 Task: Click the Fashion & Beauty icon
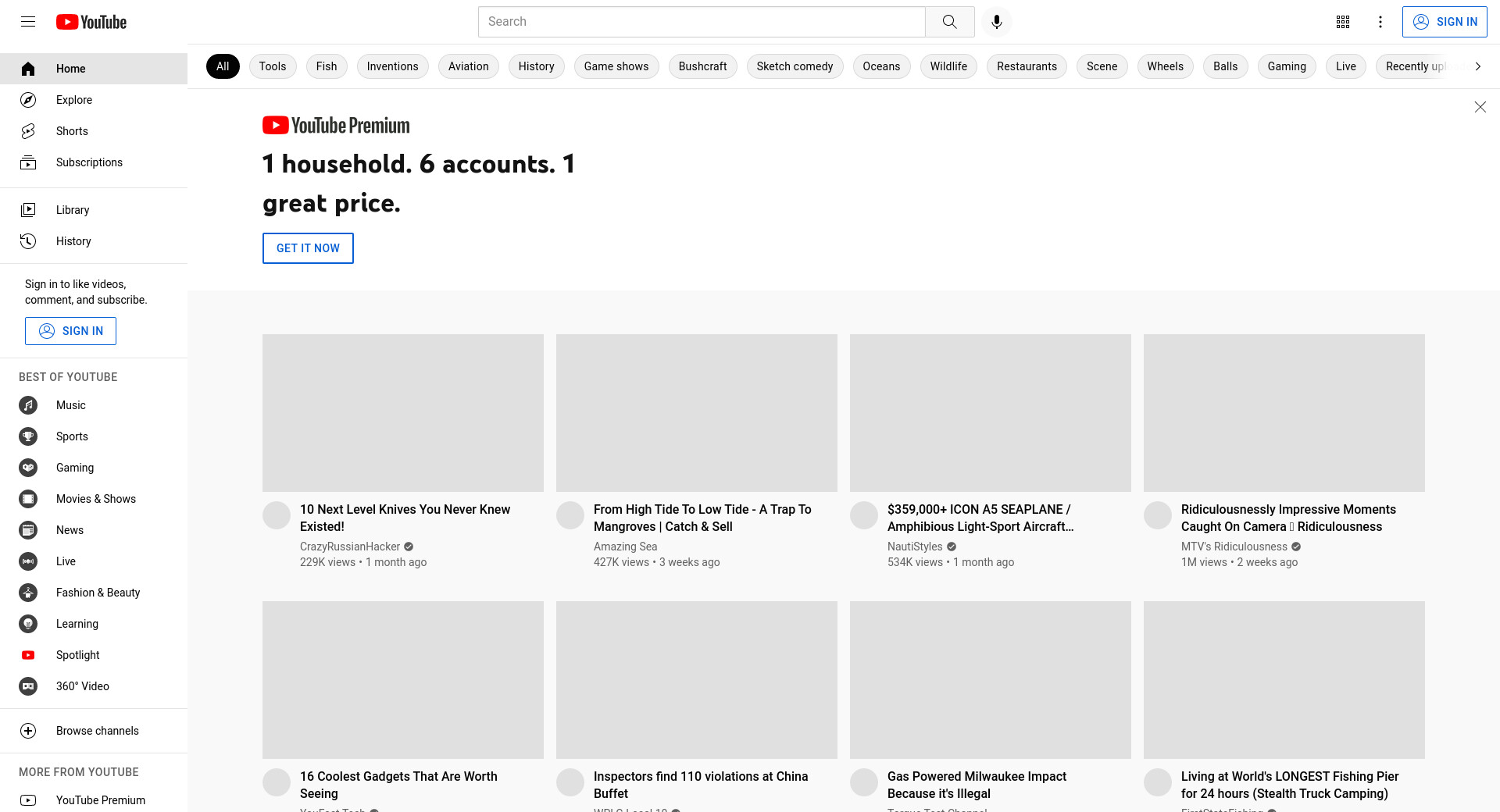point(28,593)
